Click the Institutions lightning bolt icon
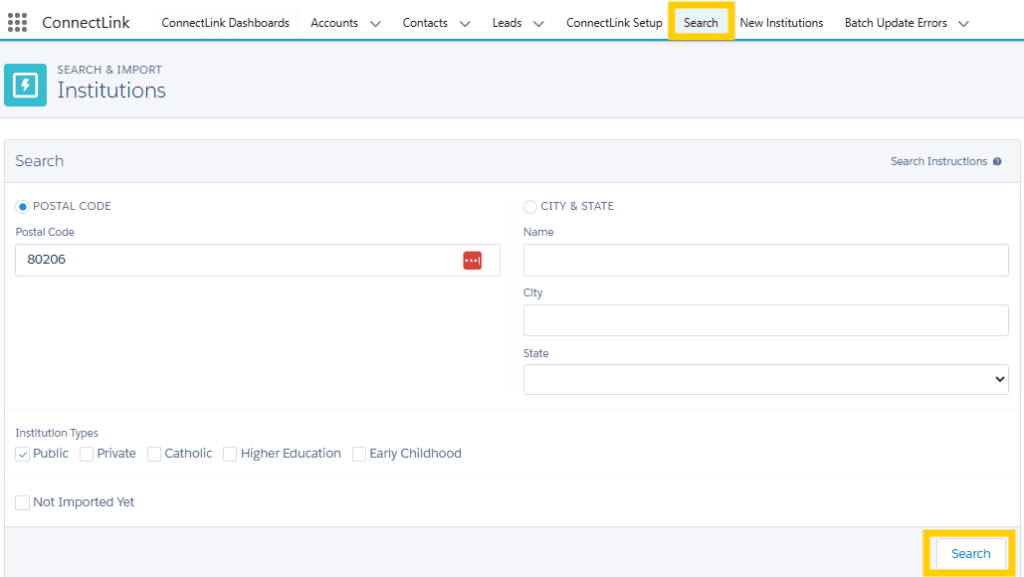The height and width of the screenshot is (577, 1024). click(25, 85)
